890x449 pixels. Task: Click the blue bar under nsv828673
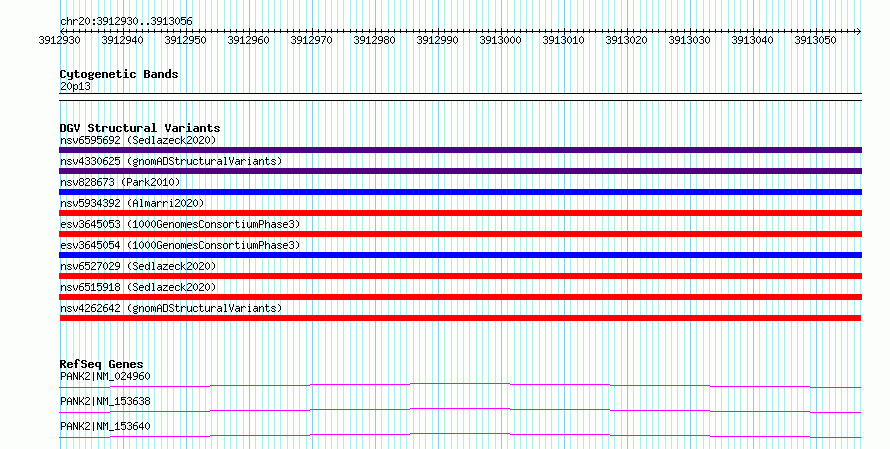point(460,192)
